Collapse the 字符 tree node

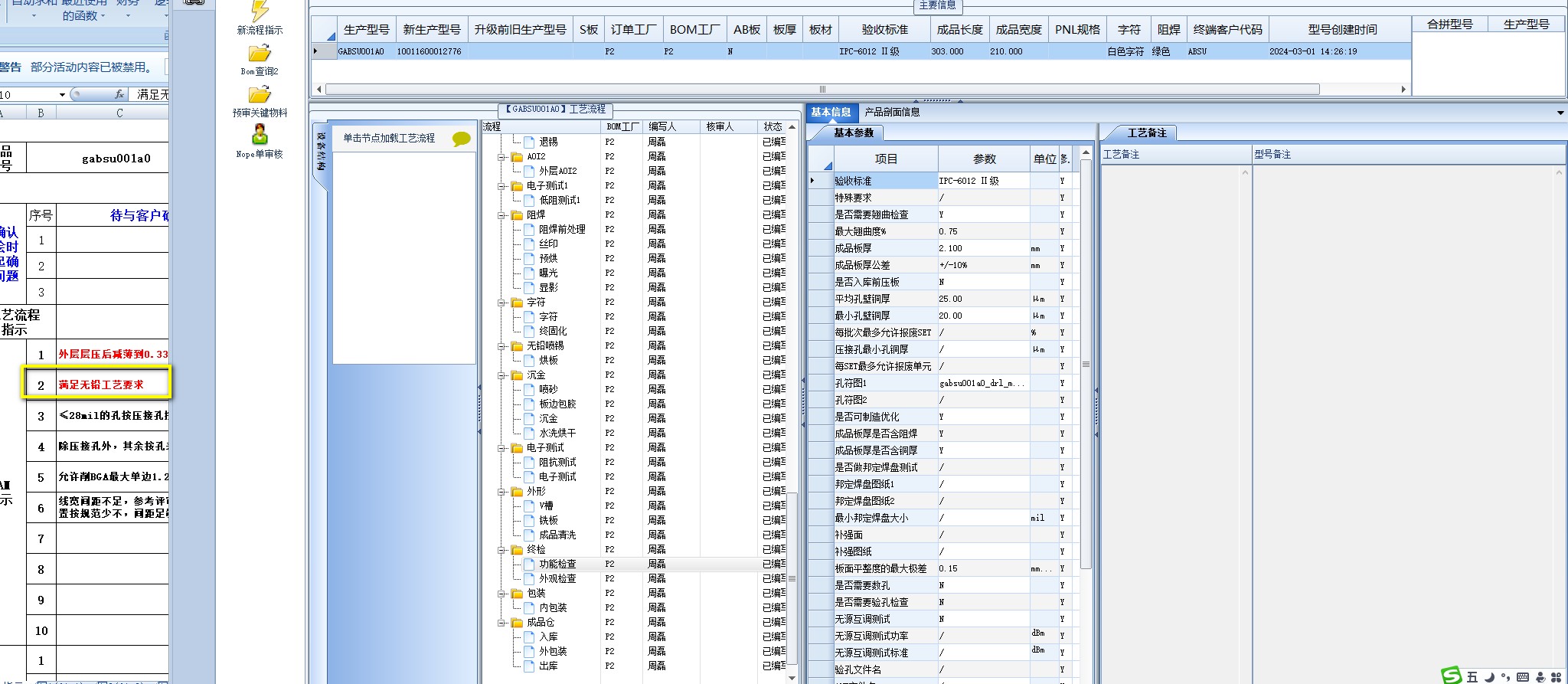coord(501,302)
